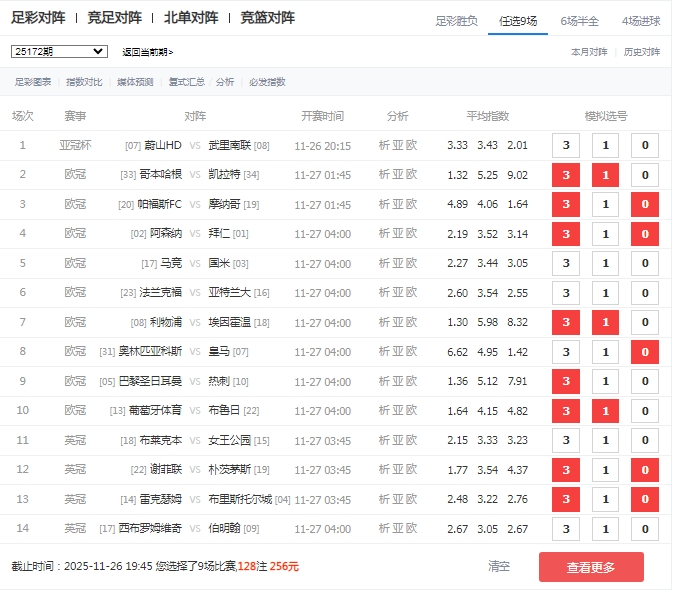Image resolution: width=673 pixels, height=591 pixels.
Task: Open 析 analysis for match 7 利物浦
Action: click(384, 323)
